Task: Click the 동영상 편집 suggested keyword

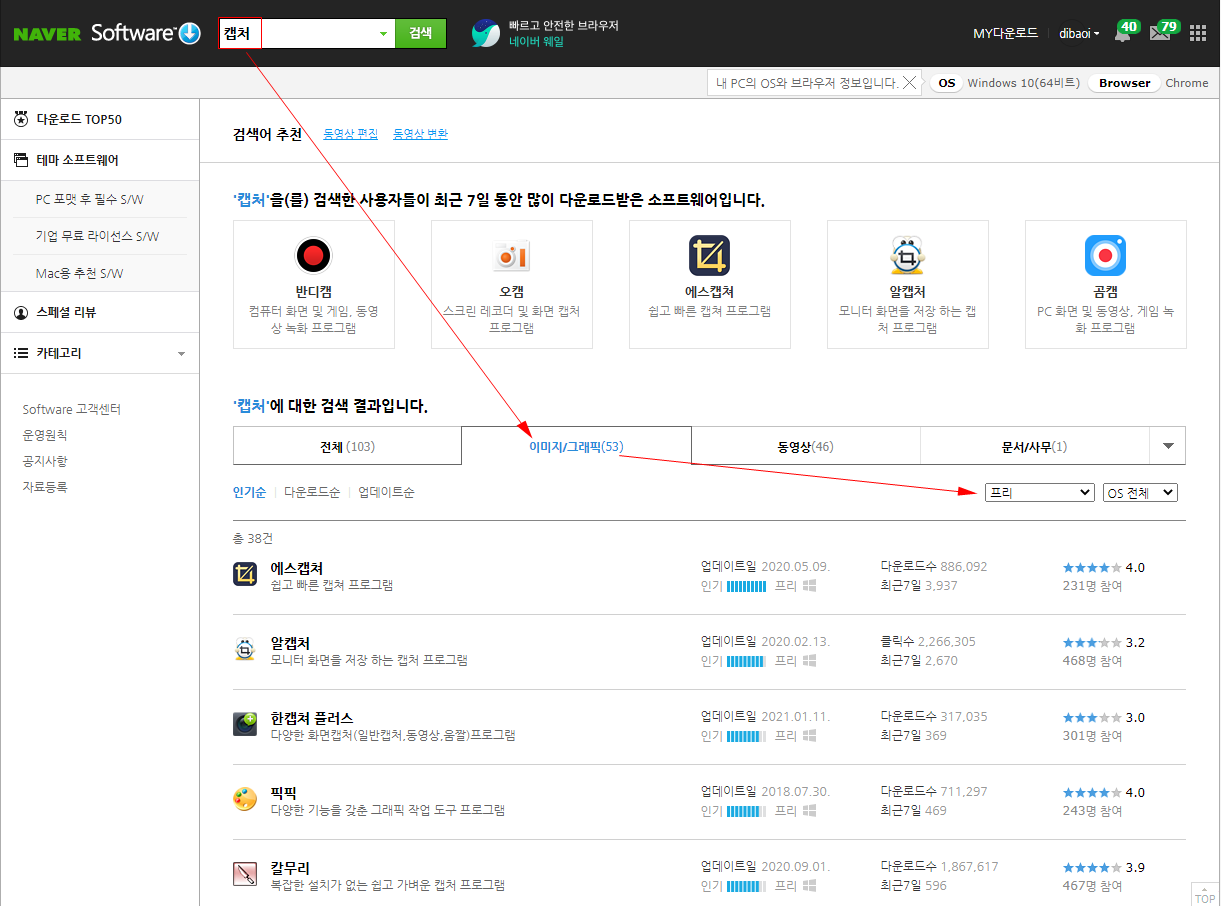Action: 351,133
